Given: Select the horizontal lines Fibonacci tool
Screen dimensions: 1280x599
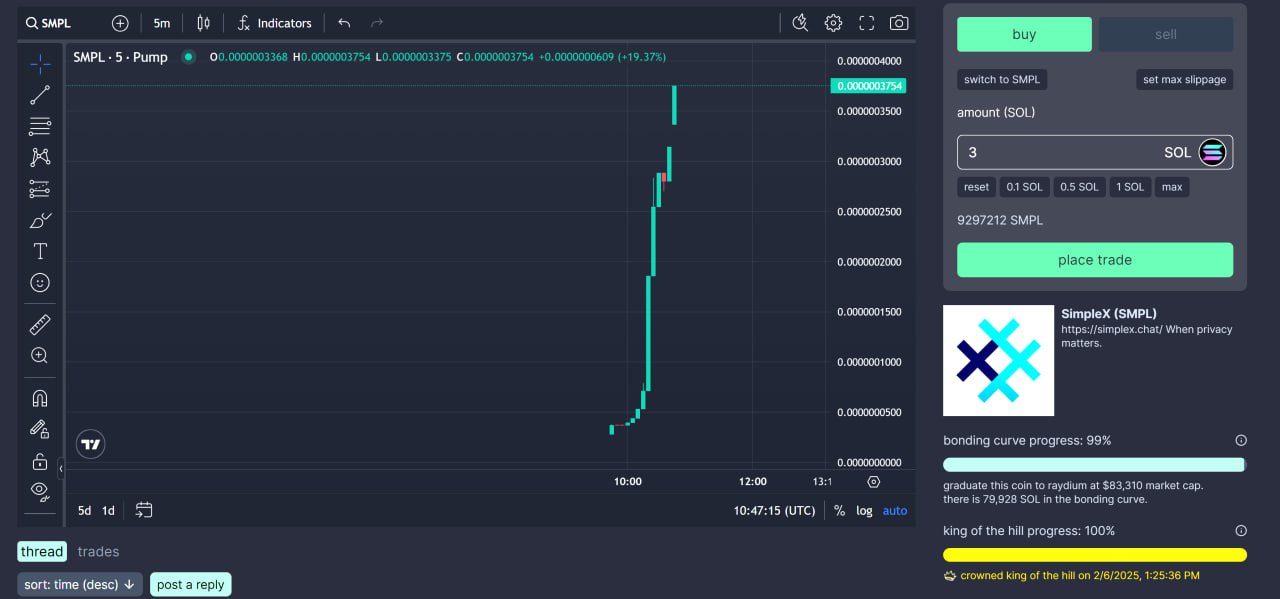Looking at the screenshot, I should (40, 126).
